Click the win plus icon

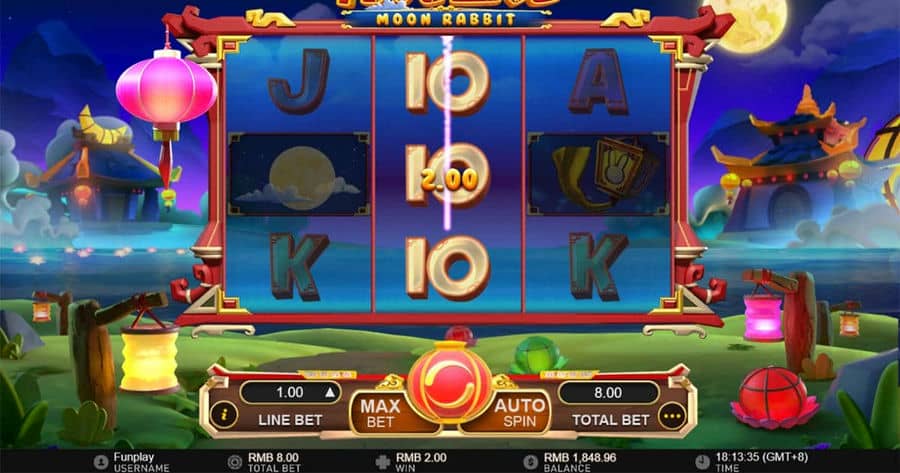tap(383, 462)
